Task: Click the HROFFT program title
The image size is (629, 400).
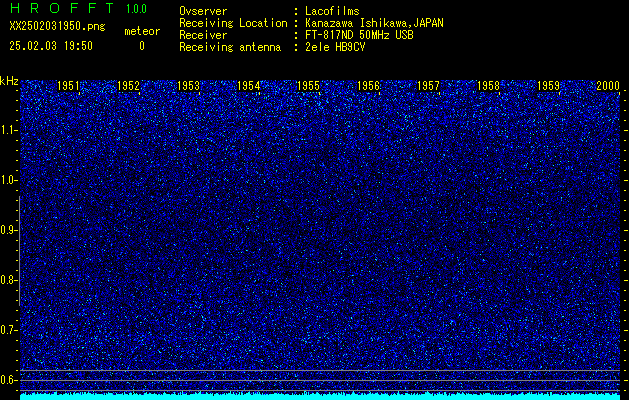Action: click(x=62, y=8)
